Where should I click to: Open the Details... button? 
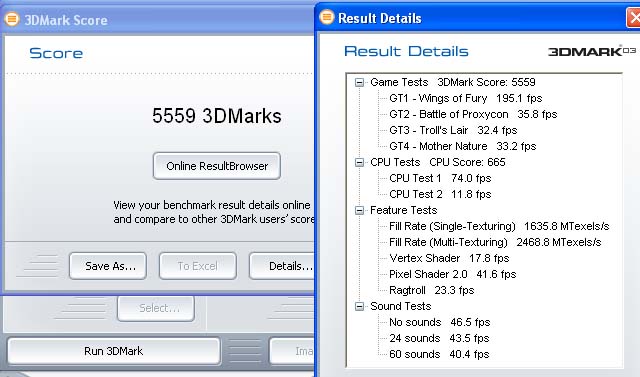point(282,266)
